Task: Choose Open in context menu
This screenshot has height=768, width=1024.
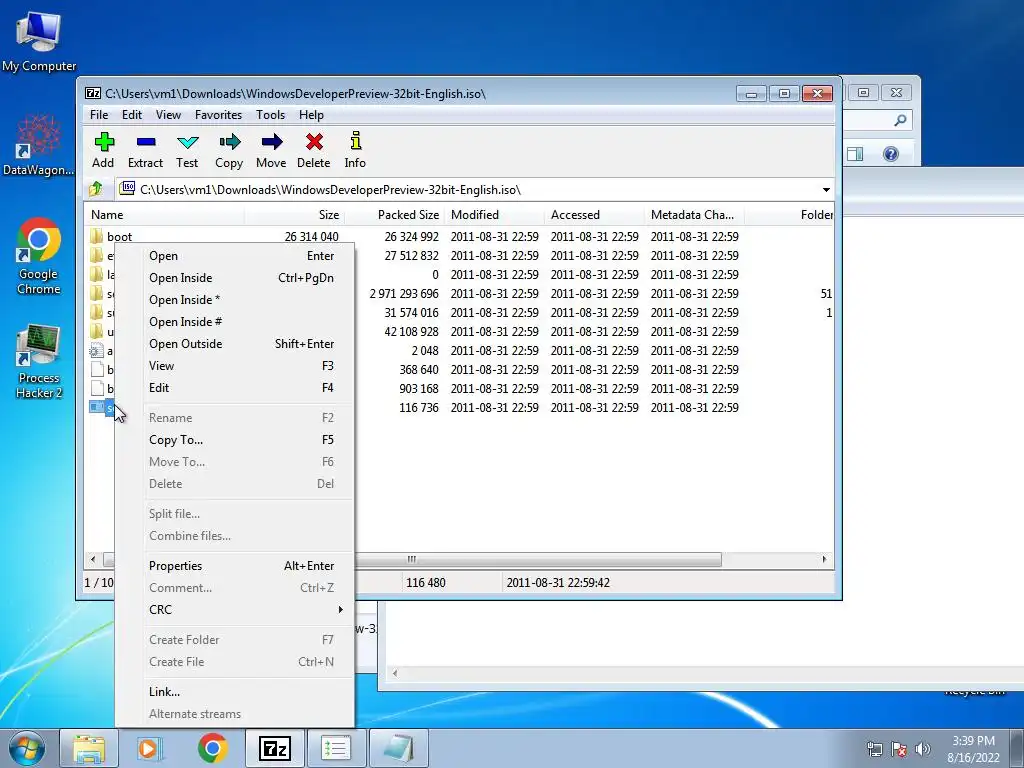Action: click(234, 256)
